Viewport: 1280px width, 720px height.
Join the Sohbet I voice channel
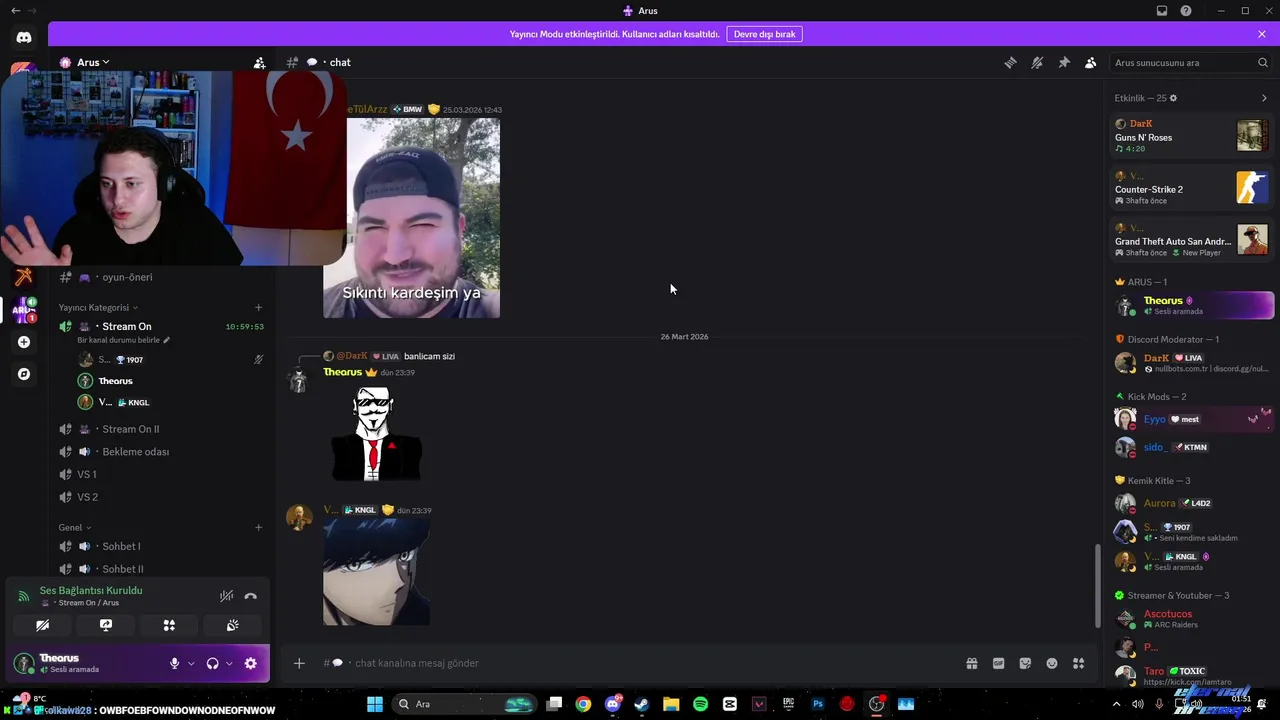(121, 546)
